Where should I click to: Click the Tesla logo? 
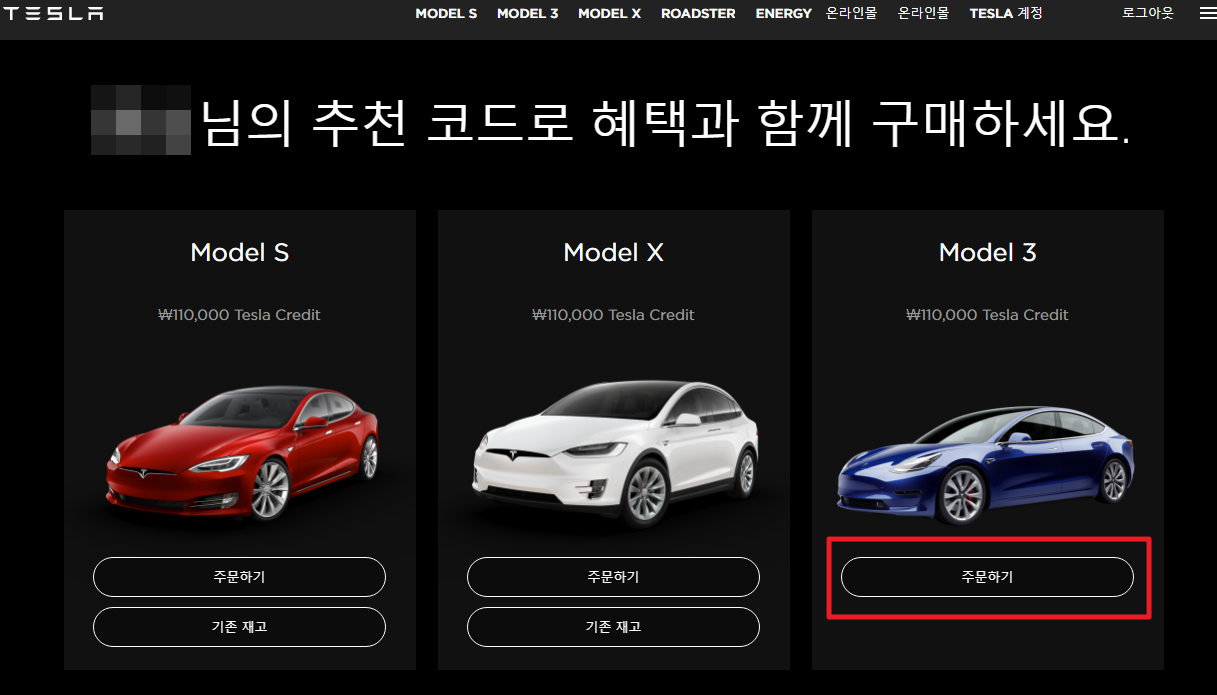[54, 14]
